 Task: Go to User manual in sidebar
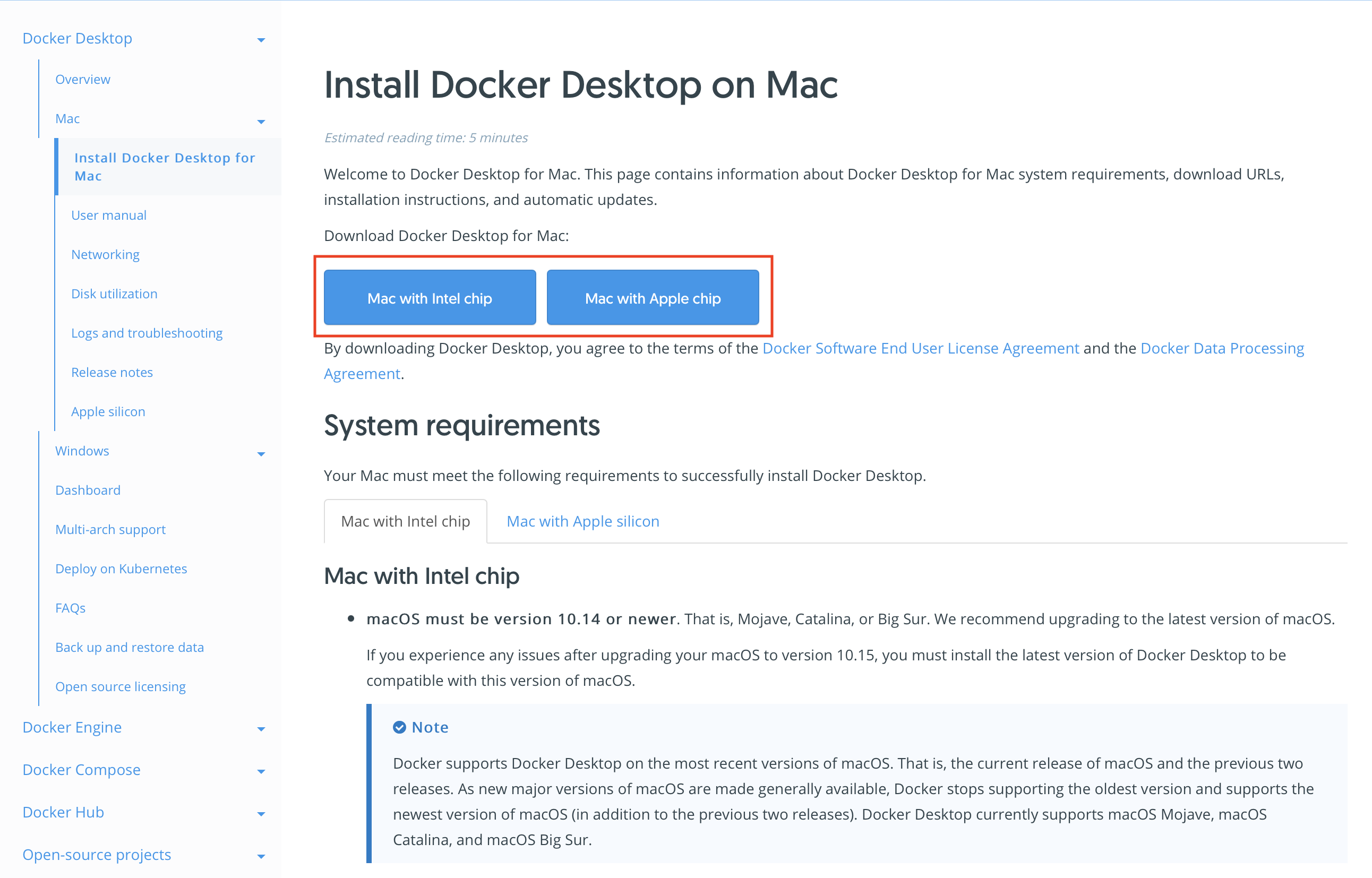point(108,215)
